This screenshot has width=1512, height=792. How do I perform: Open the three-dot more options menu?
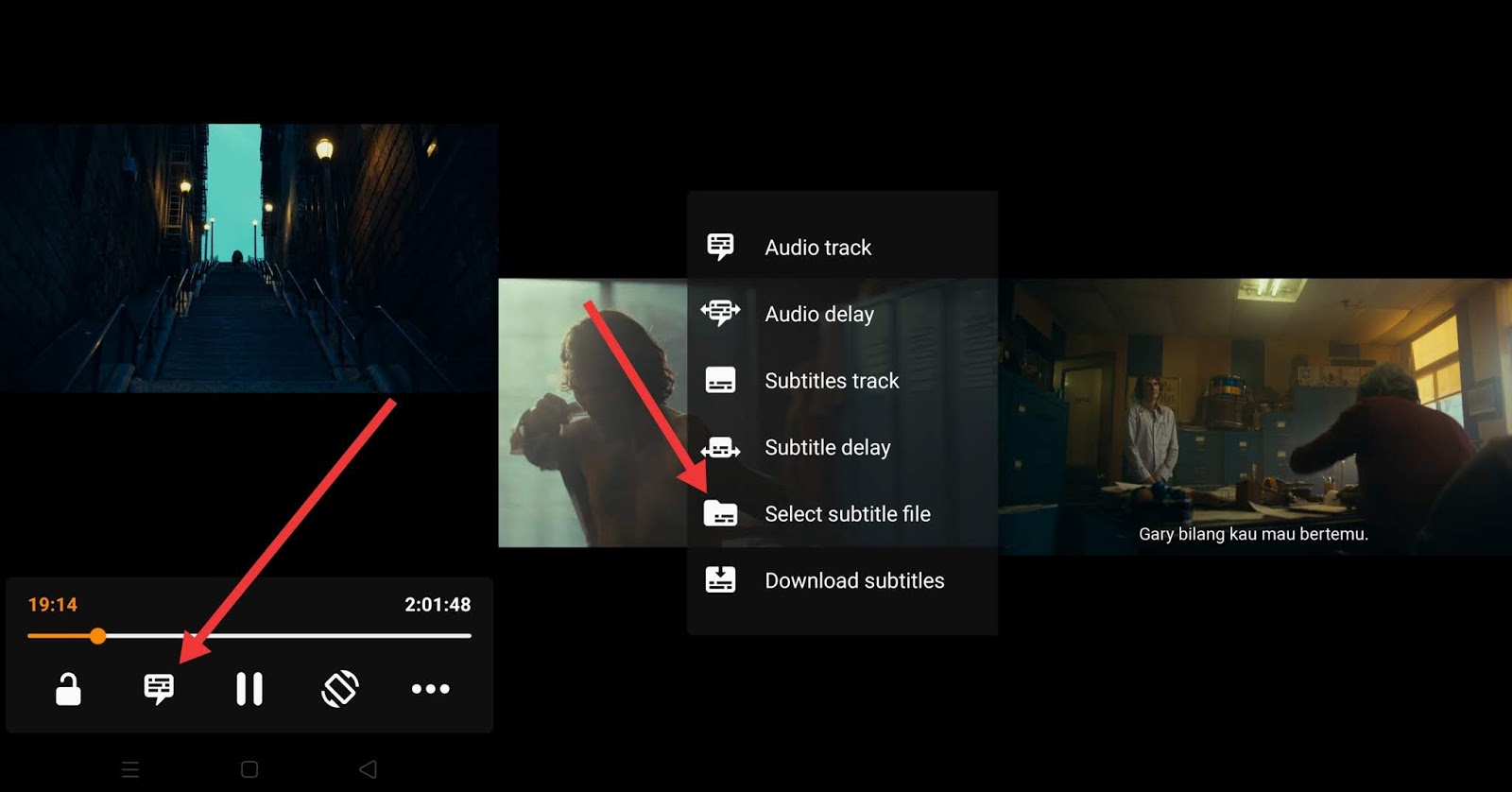(431, 689)
